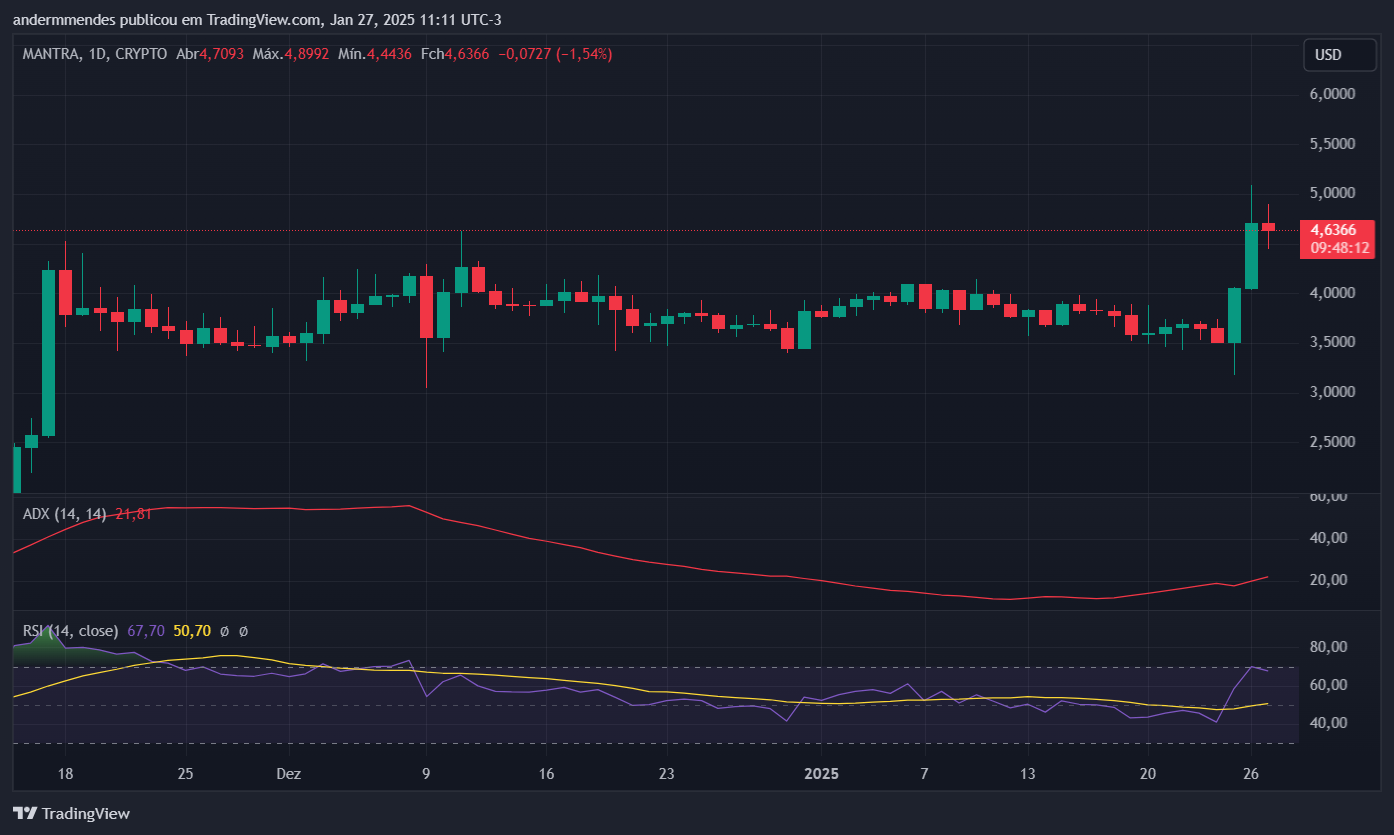Click the 20,00 ADX scale label
Image resolution: width=1394 pixels, height=835 pixels.
[1327, 580]
